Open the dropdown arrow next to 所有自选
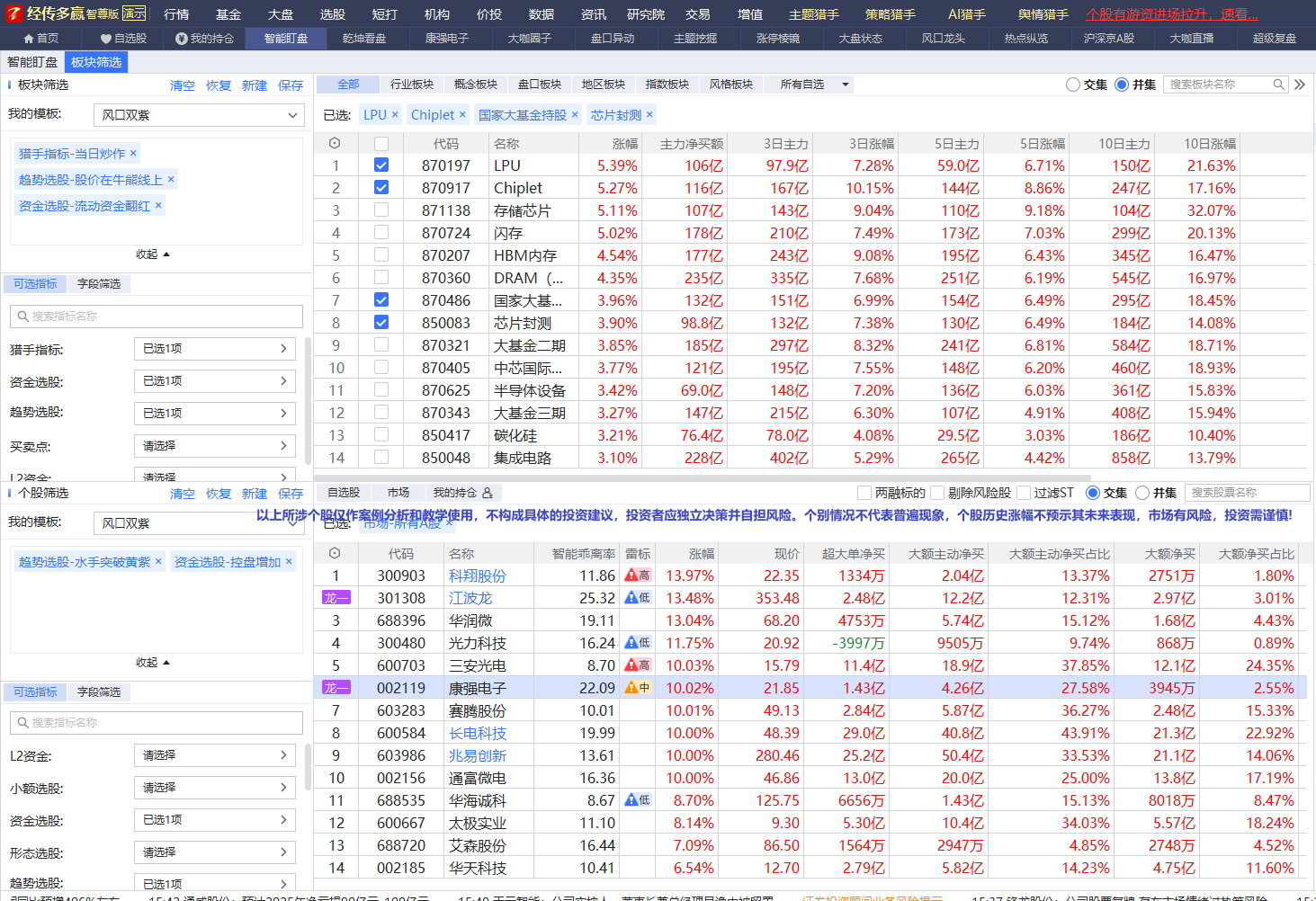 [845, 85]
